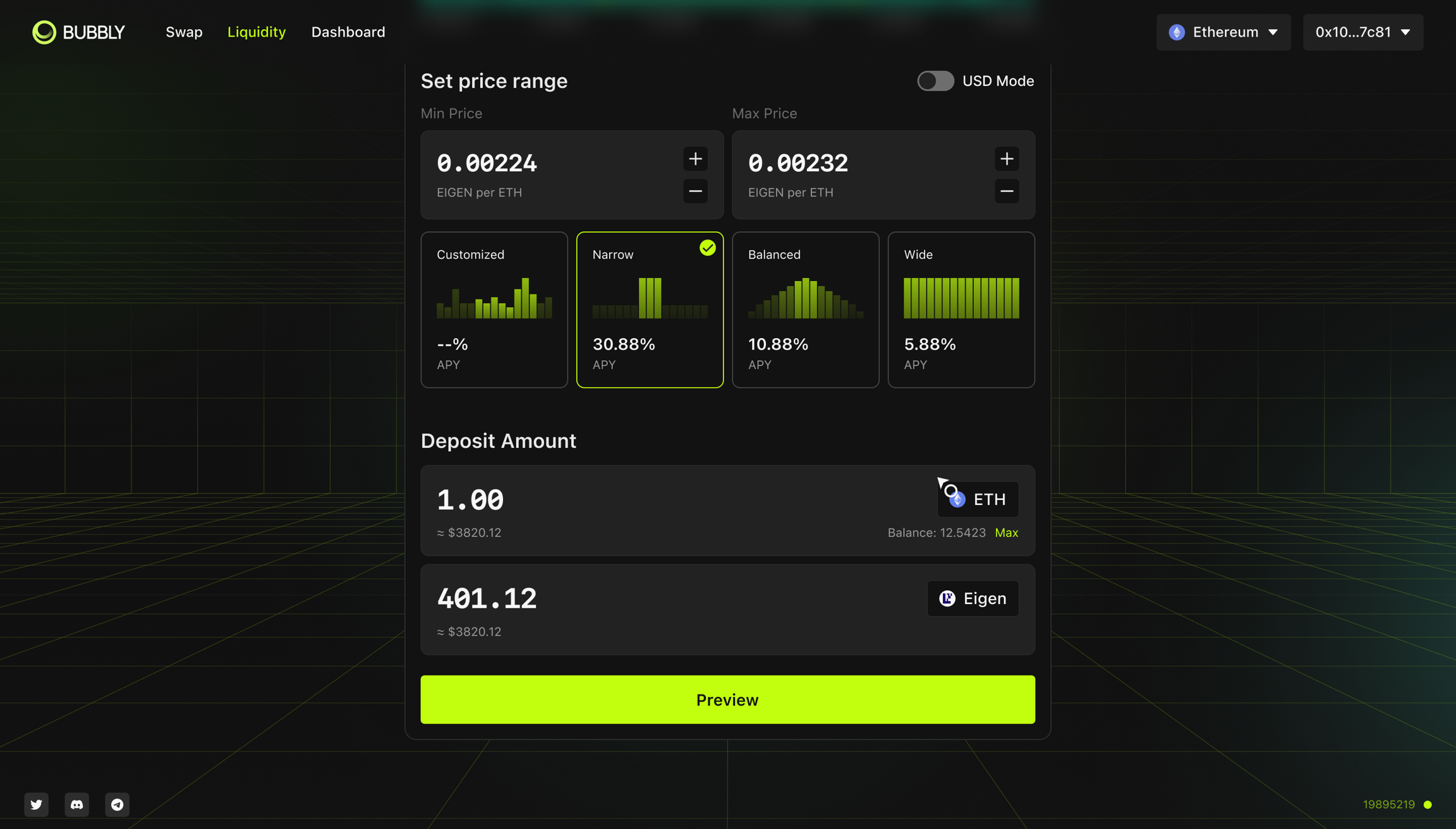
Task: Choose the Customized range preset card
Action: pyautogui.click(x=494, y=310)
